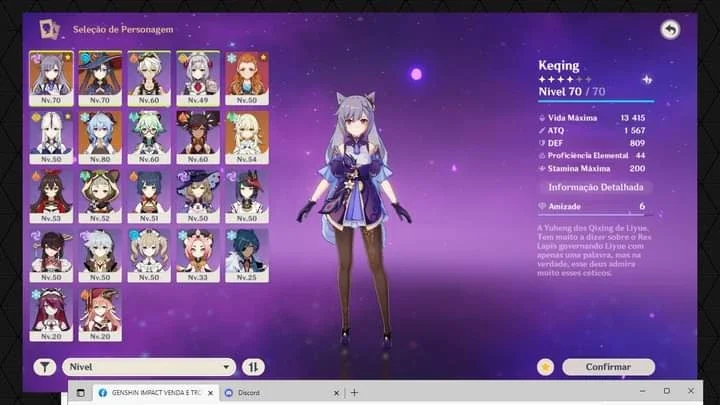Close the Genshin Impact Venda tab
Image resolution: width=720 pixels, height=405 pixels.
[x=210, y=393]
